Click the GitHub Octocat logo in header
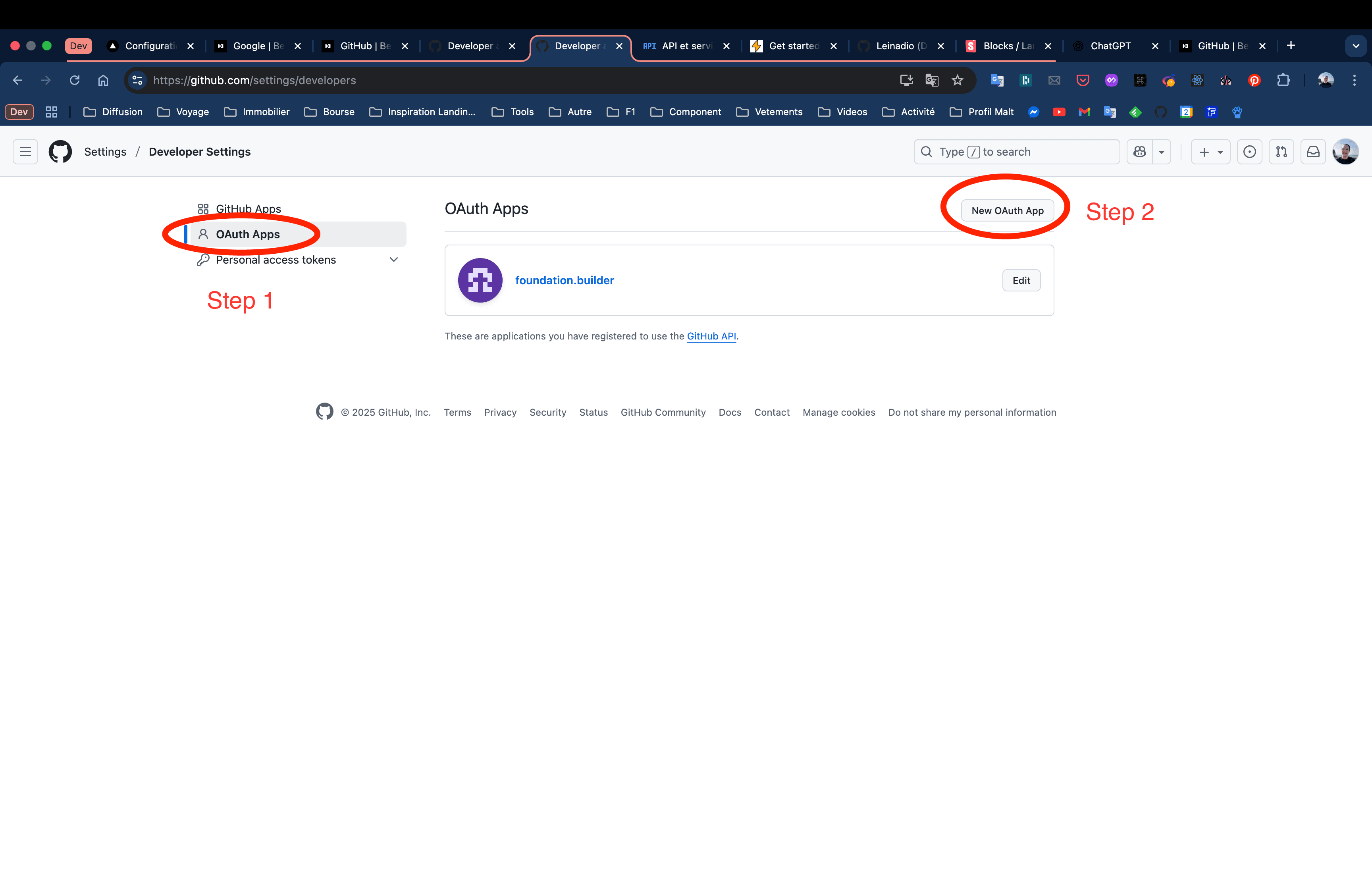Screen dimensions: 1372x887 coord(60,152)
